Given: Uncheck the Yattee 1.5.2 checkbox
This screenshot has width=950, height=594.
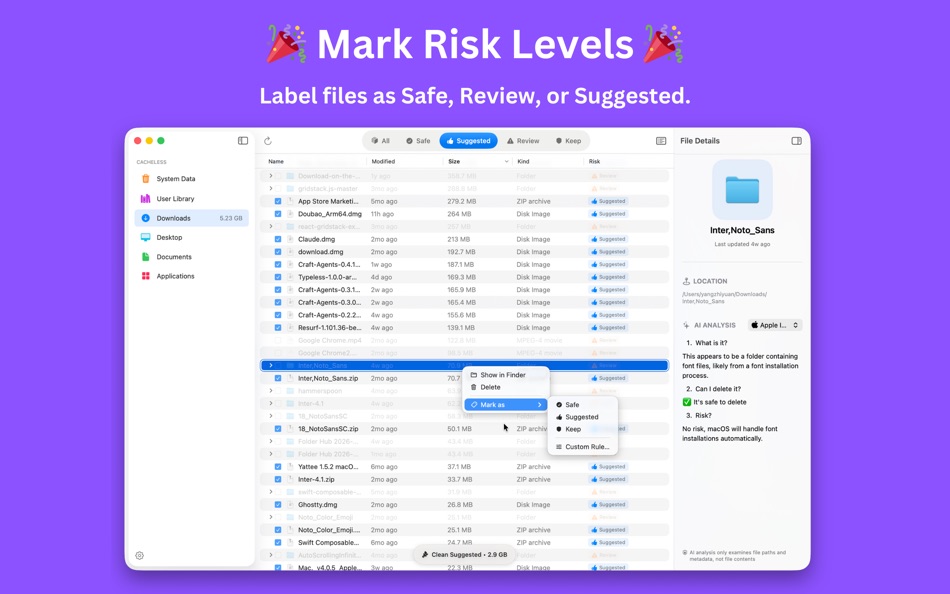Looking at the screenshot, I should tap(278, 467).
